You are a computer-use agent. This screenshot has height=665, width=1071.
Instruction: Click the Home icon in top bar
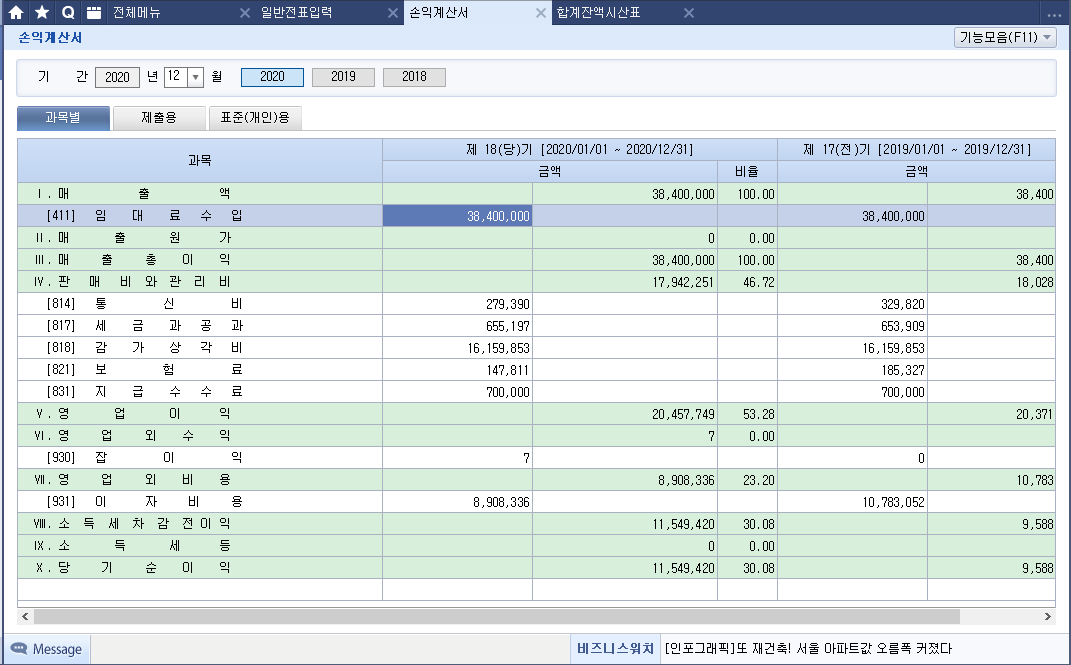click(16, 13)
